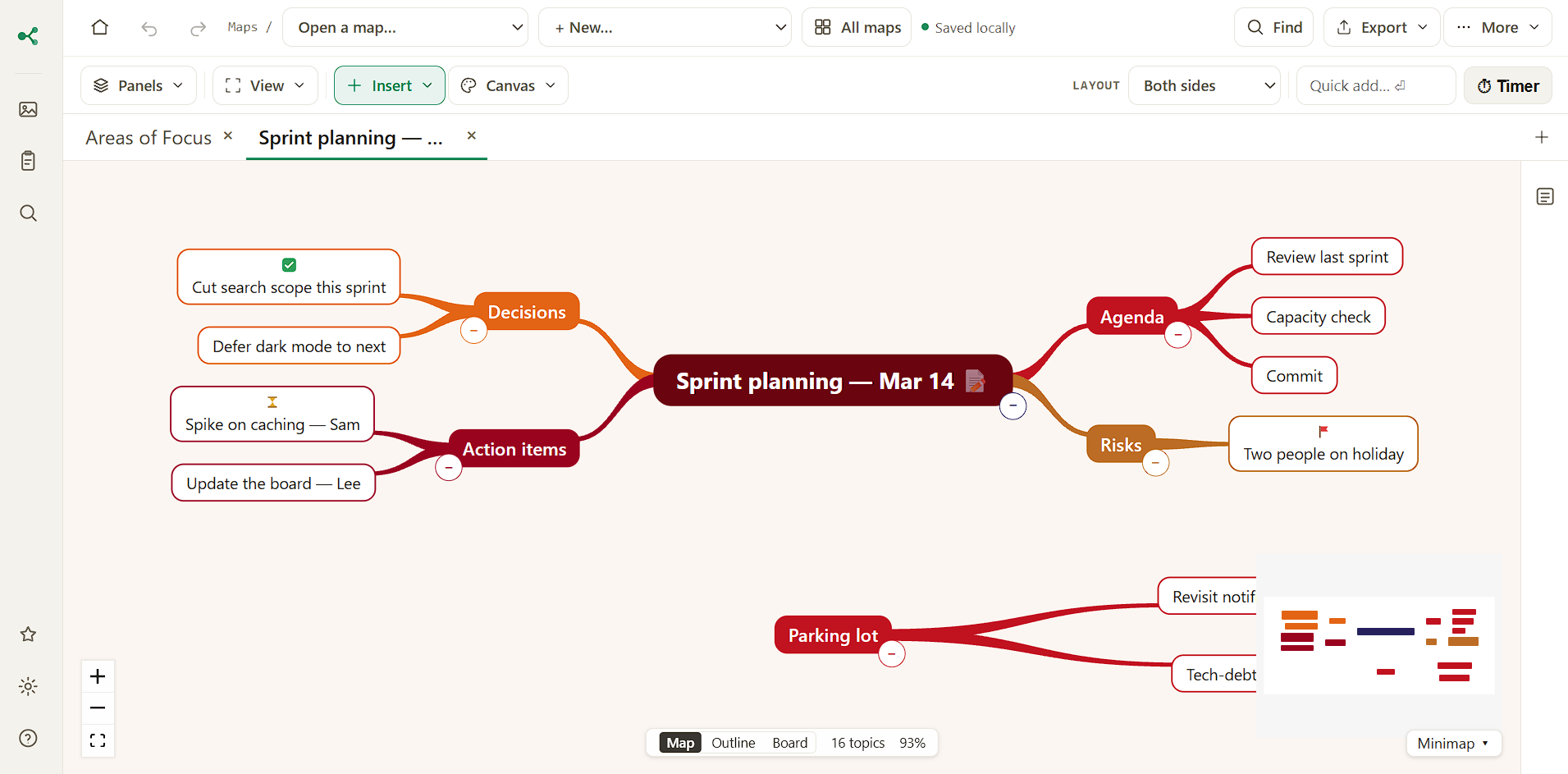Open the notes panel icon at right

point(1545,196)
